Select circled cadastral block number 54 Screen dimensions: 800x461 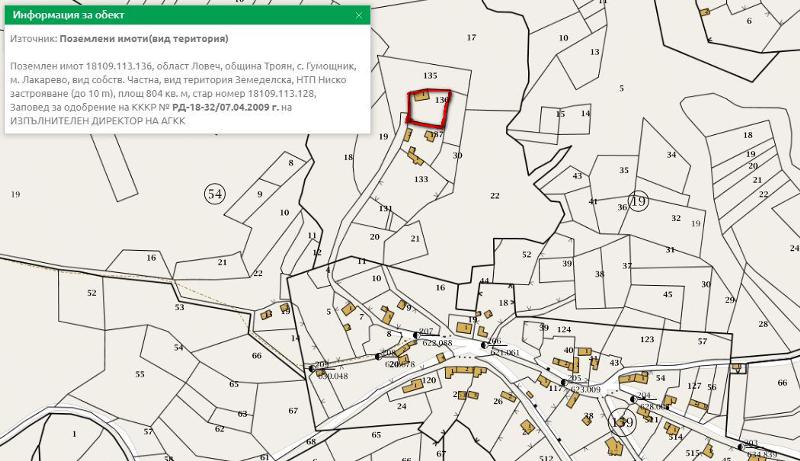[x=214, y=194]
